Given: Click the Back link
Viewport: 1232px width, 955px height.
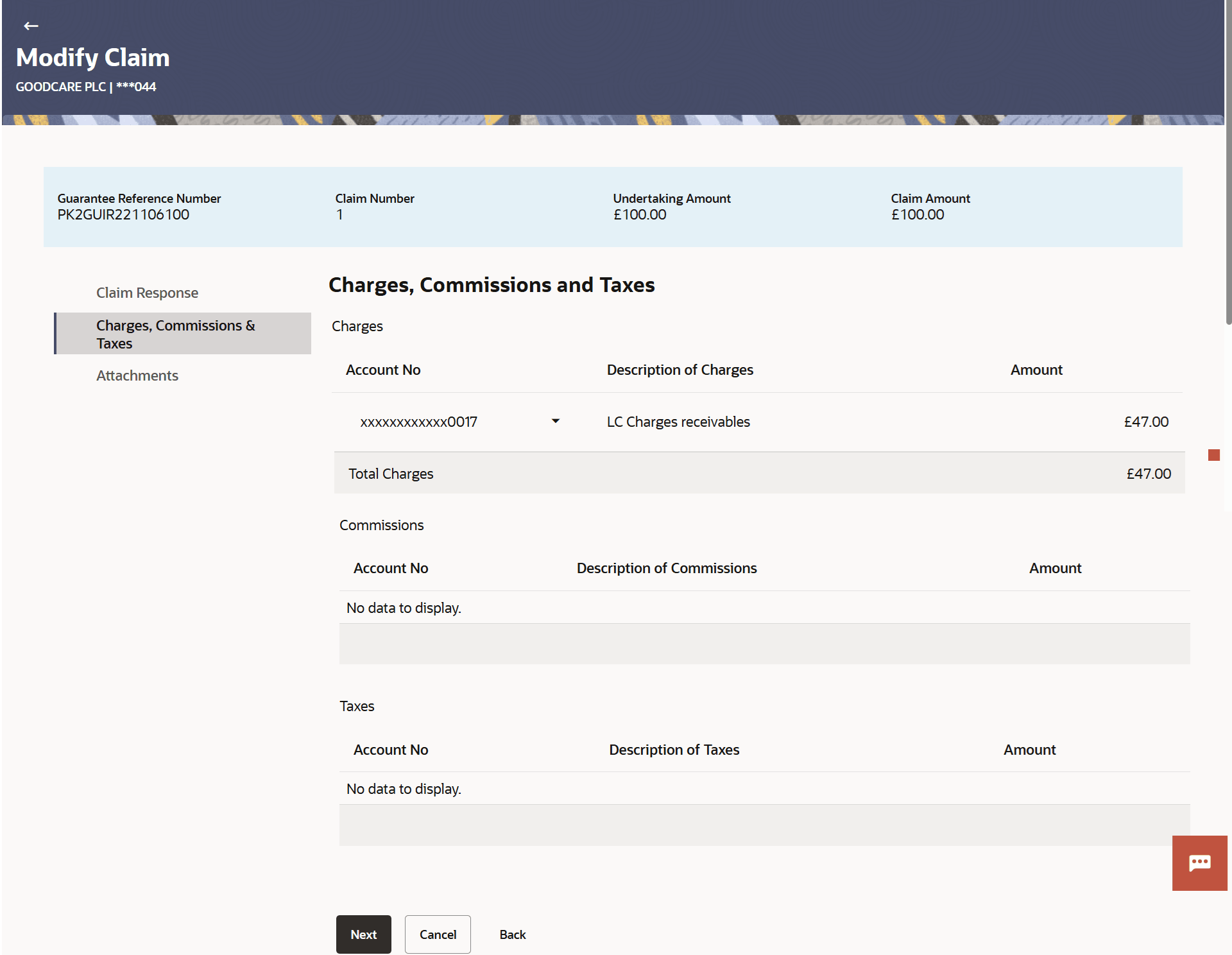Looking at the screenshot, I should (x=512, y=934).
